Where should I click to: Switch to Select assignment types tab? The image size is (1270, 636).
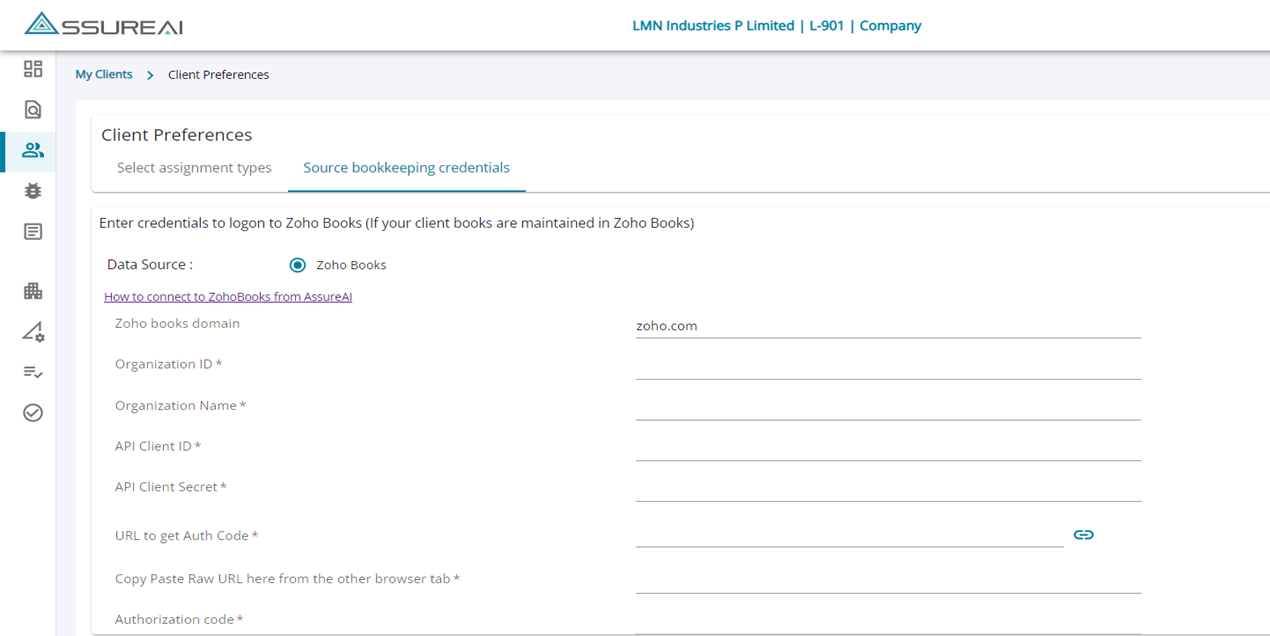pos(194,168)
